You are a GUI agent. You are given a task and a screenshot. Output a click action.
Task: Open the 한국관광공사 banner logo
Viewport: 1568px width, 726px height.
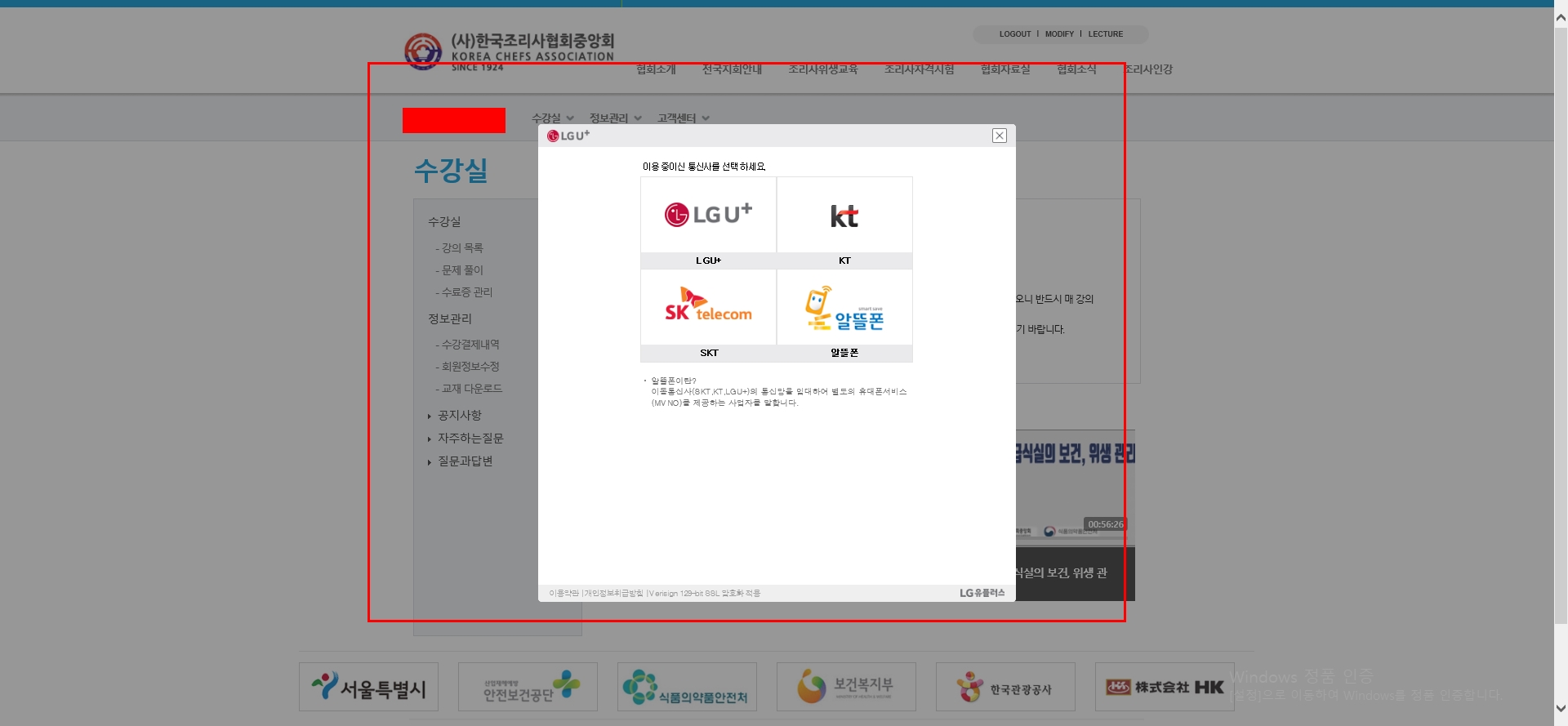pyautogui.click(x=1005, y=687)
